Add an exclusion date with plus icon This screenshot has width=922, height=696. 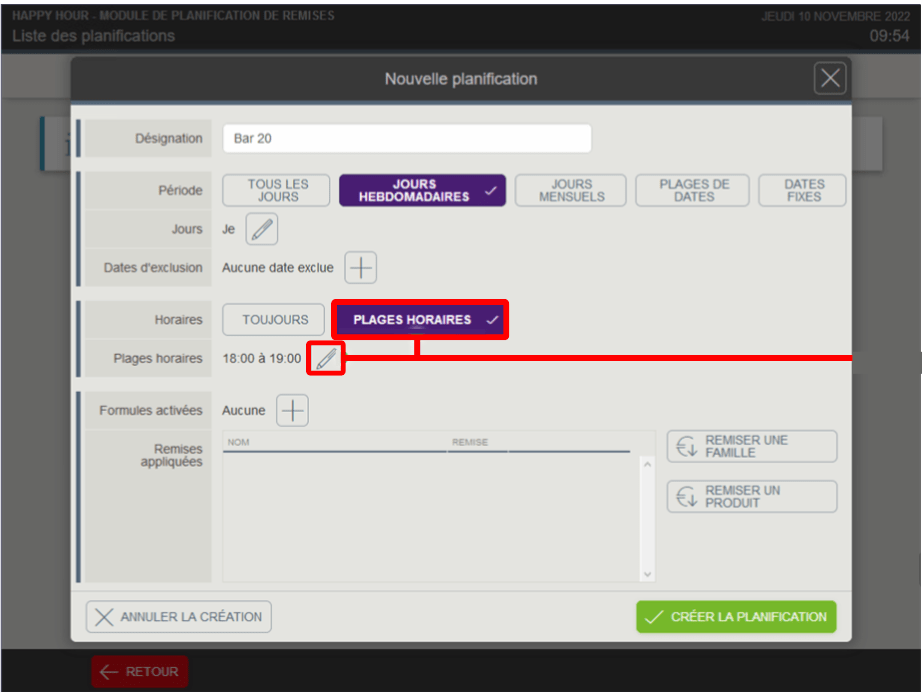[x=360, y=267]
